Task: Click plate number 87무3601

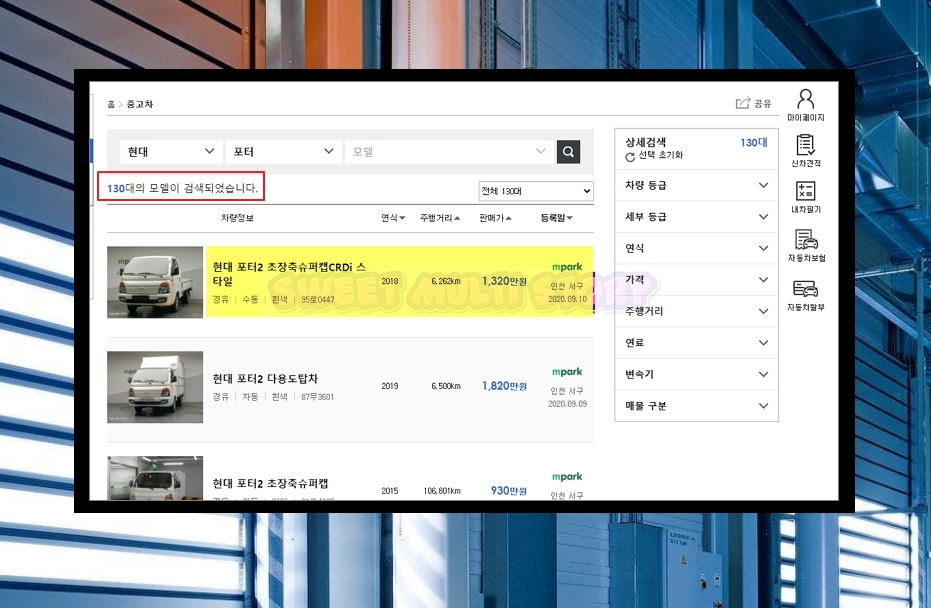Action: point(317,397)
